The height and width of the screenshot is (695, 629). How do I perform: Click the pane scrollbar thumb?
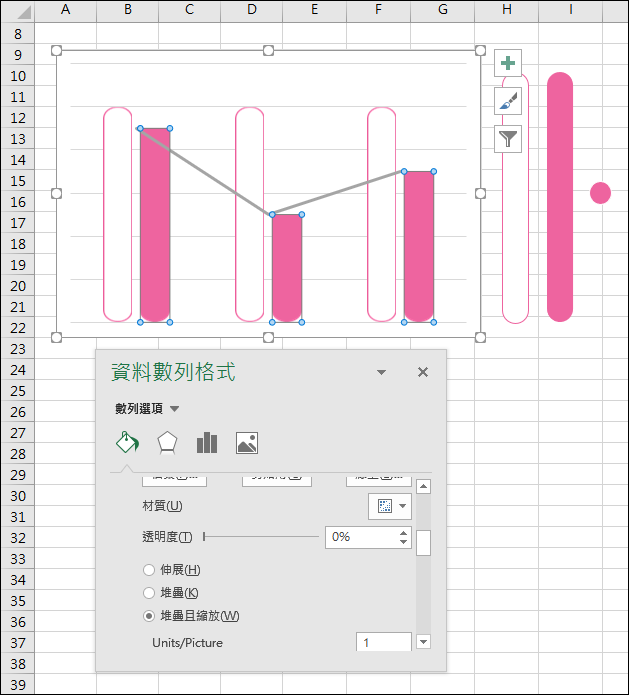tap(423, 543)
